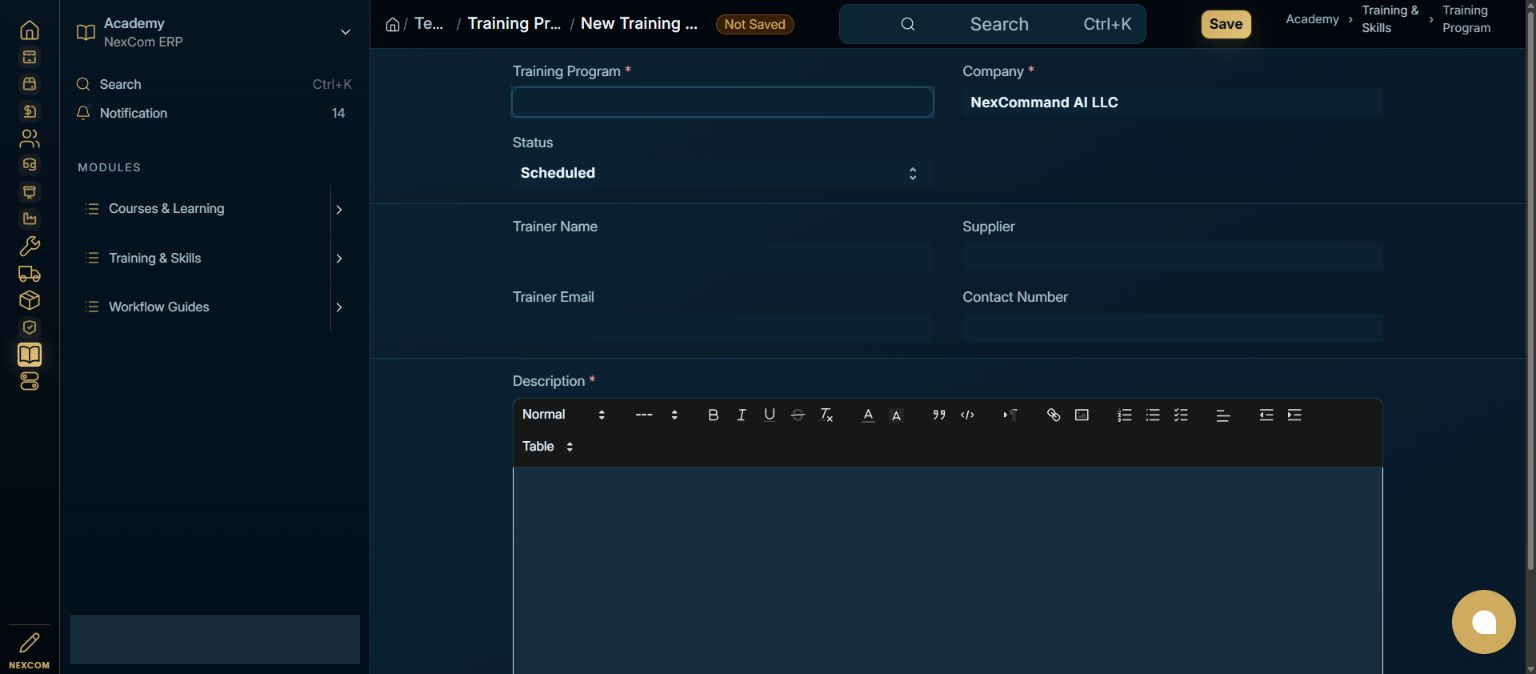Click the home breadcrumb icon in header

pyautogui.click(x=393, y=24)
